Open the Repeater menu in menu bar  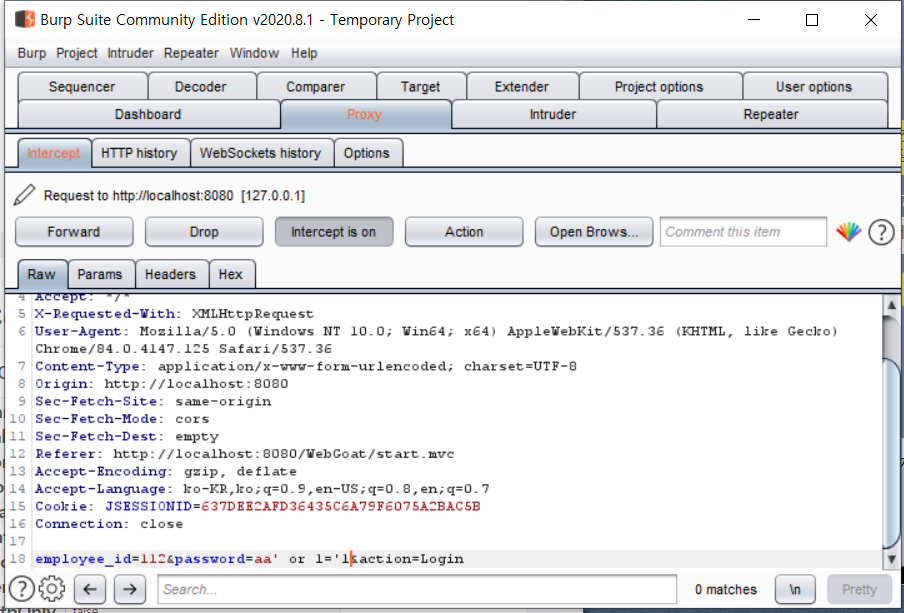tap(191, 53)
